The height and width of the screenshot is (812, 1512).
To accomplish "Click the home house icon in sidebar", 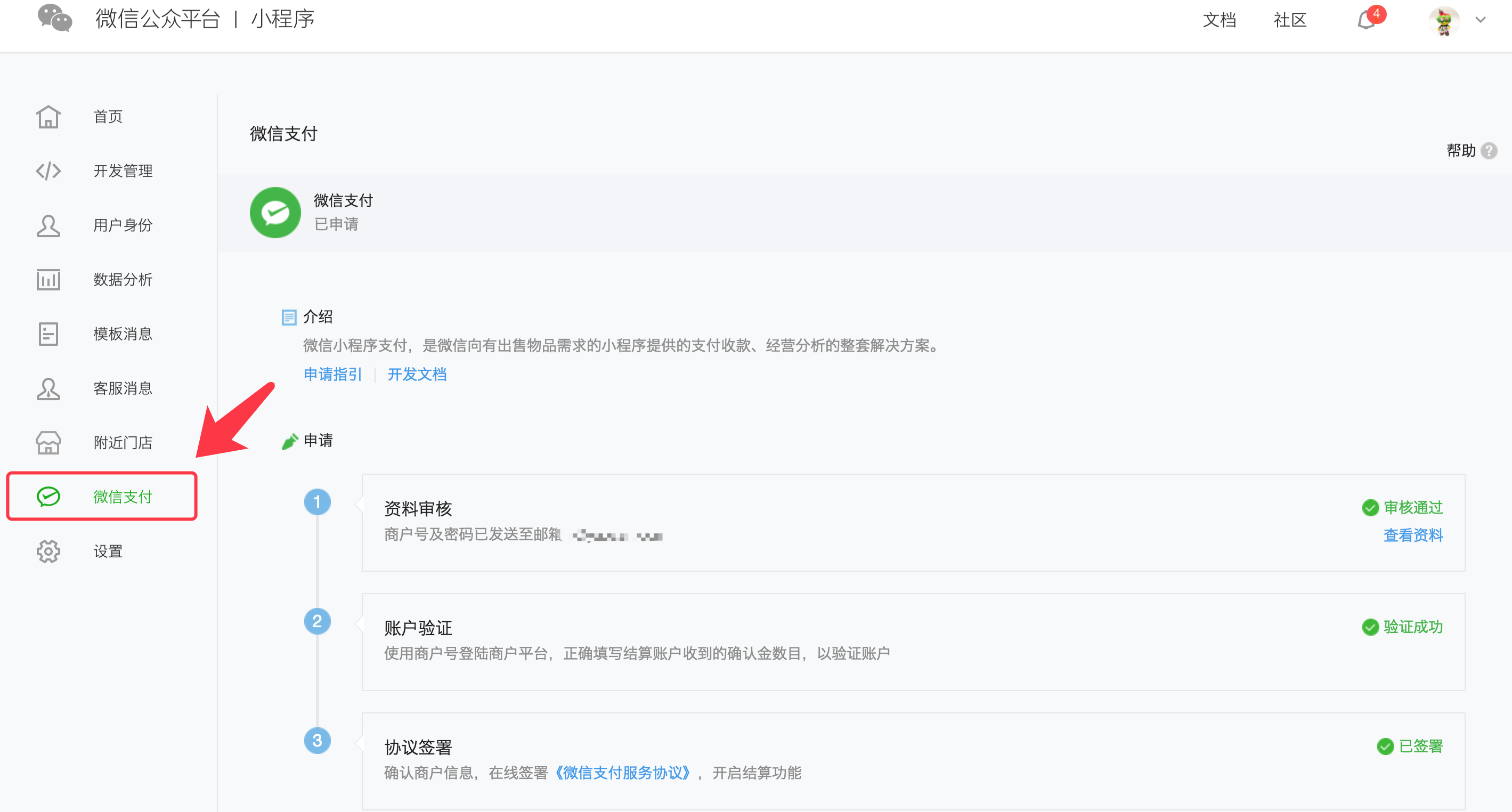I will pyautogui.click(x=48, y=116).
